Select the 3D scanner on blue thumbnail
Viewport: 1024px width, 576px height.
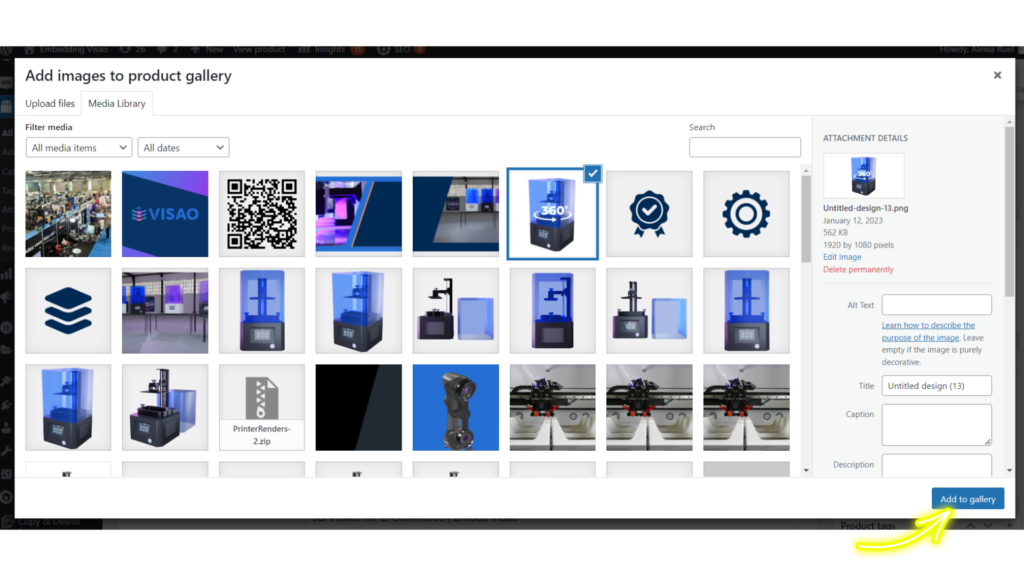(456, 407)
